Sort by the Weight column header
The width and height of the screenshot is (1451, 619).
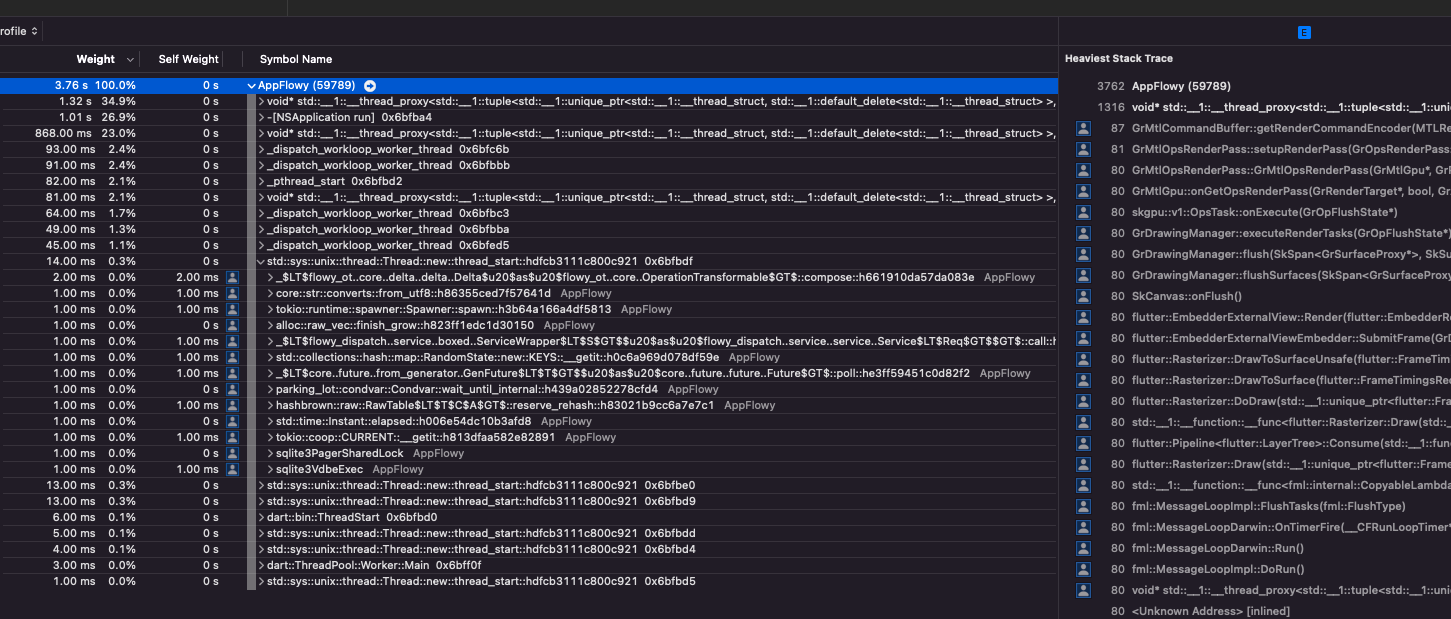click(x=96, y=59)
